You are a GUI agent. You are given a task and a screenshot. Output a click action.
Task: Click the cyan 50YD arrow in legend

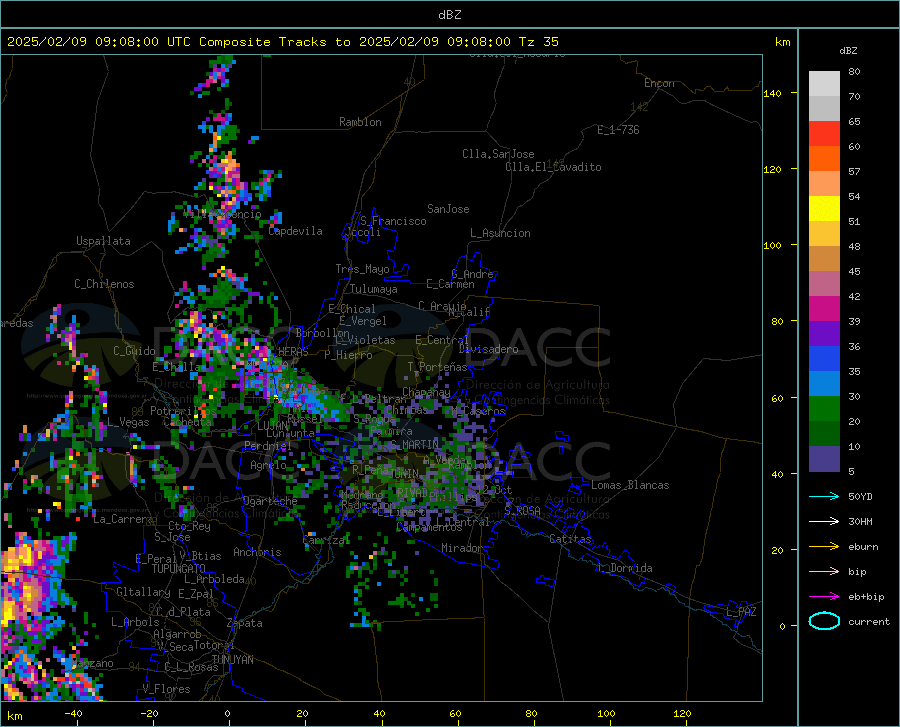pyautogui.click(x=824, y=496)
